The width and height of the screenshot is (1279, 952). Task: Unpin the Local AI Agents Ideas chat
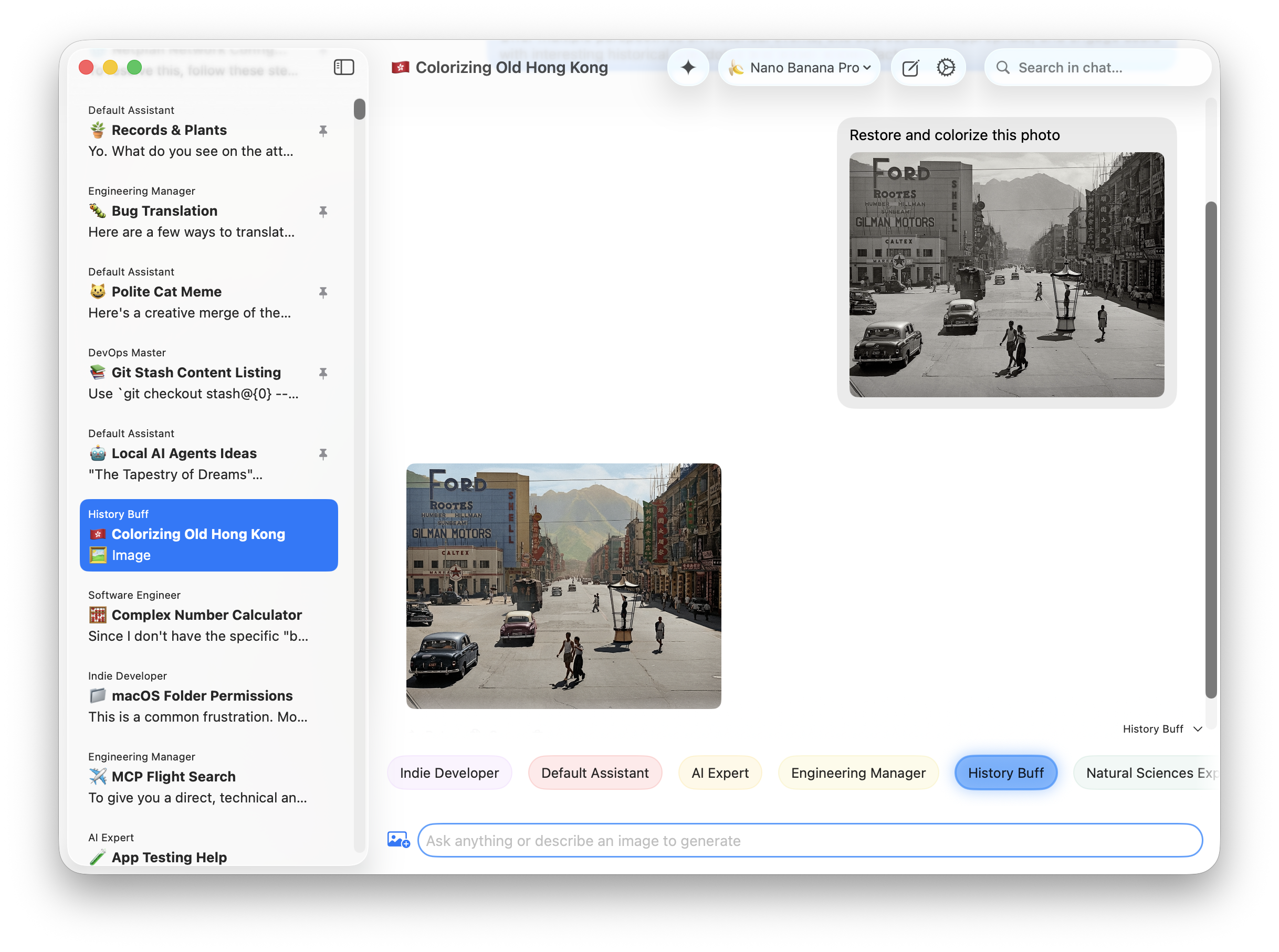323,454
